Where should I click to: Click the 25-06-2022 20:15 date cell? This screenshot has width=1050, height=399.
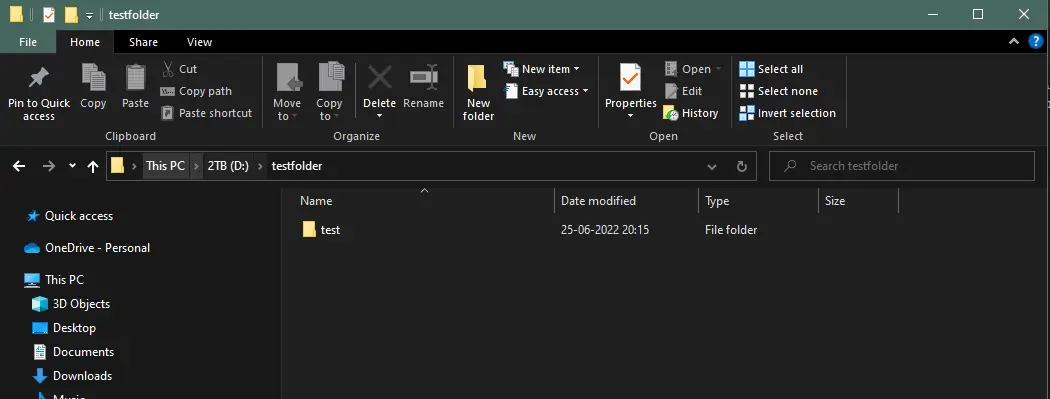point(605,230)
